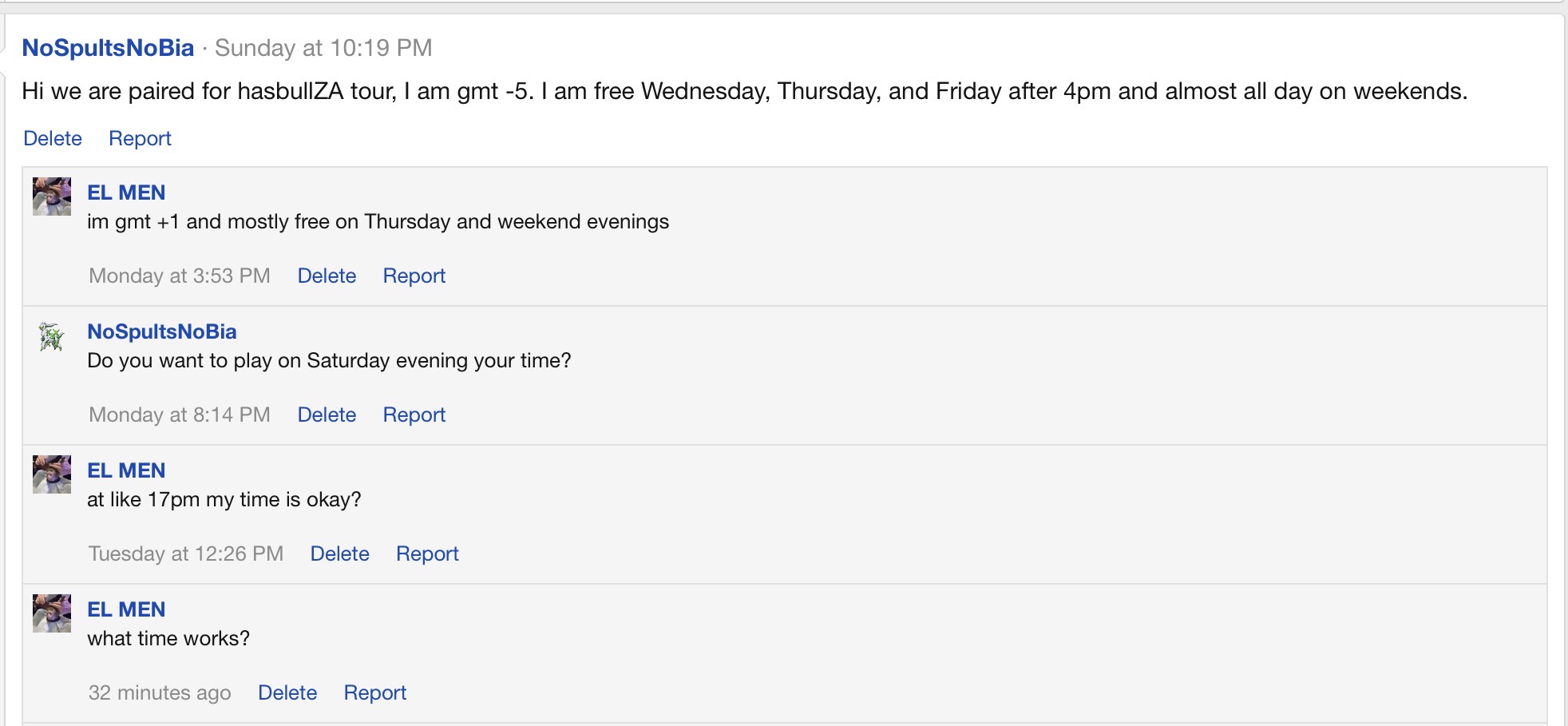This screenshot has height=726, width=1568.
Task: Delete the Tuesday 12:26 PM comment
Action: (x=339, y=553)
